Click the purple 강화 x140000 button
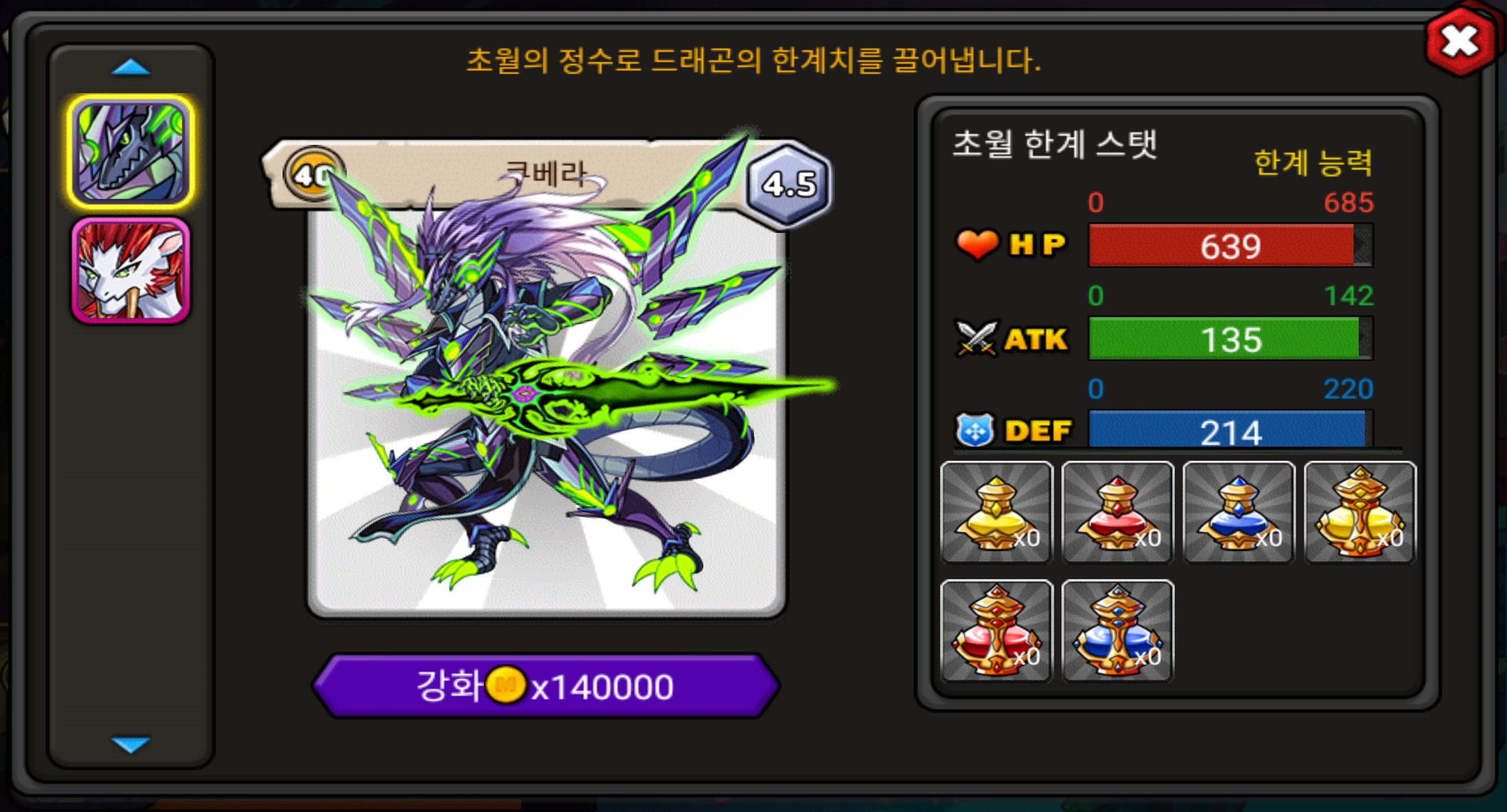 [546, 686]
